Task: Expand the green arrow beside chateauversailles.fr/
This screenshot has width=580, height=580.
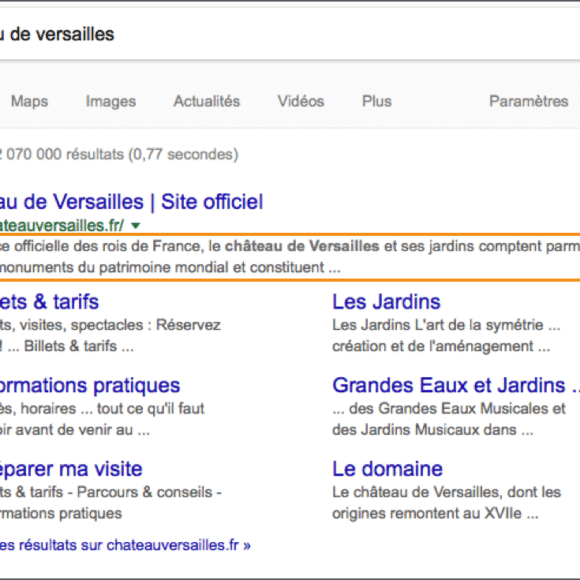Action: (x=136, y=225)
